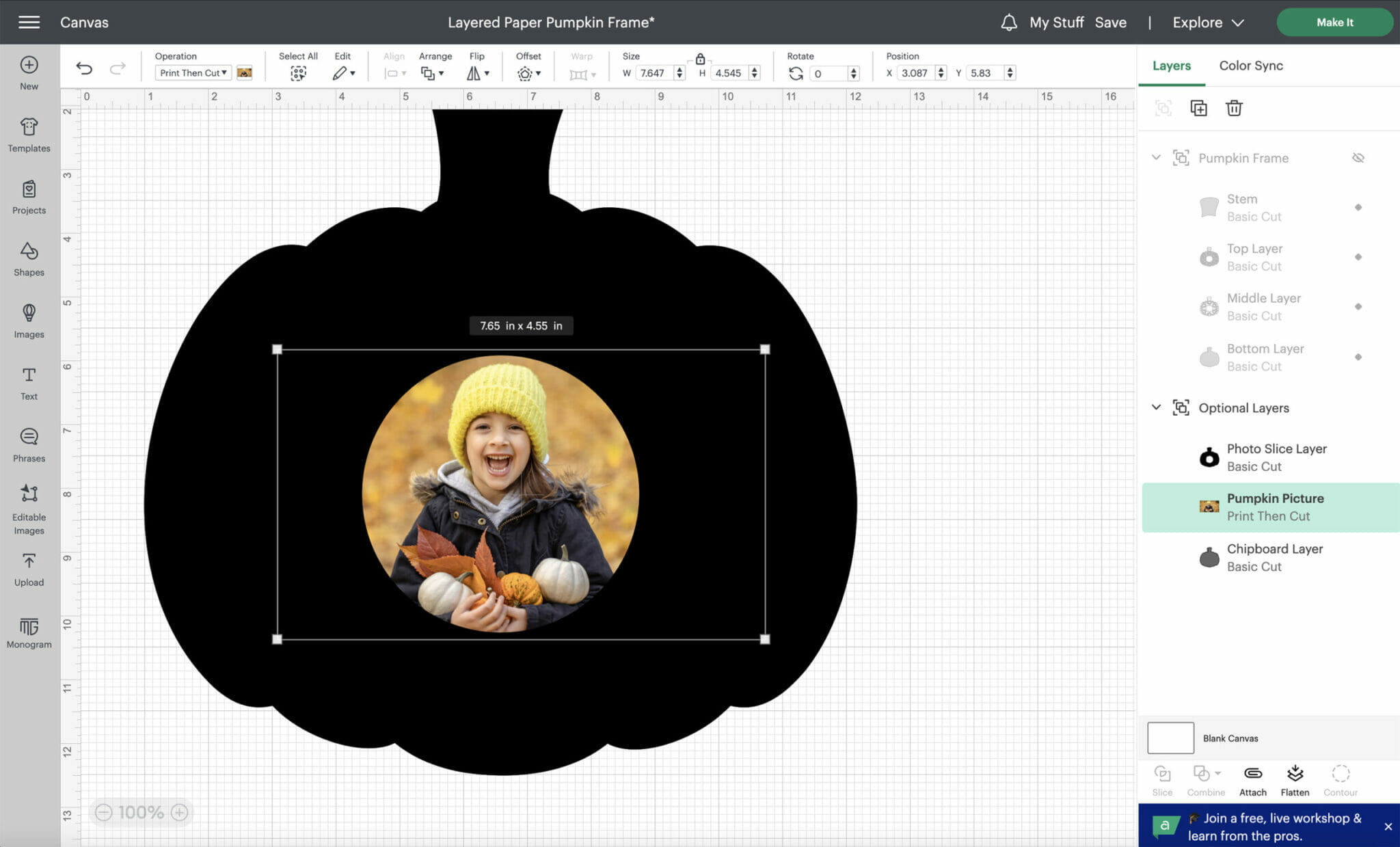Open the main hamburger menu
1400x847 pixels.
click(x=28, y=21)
